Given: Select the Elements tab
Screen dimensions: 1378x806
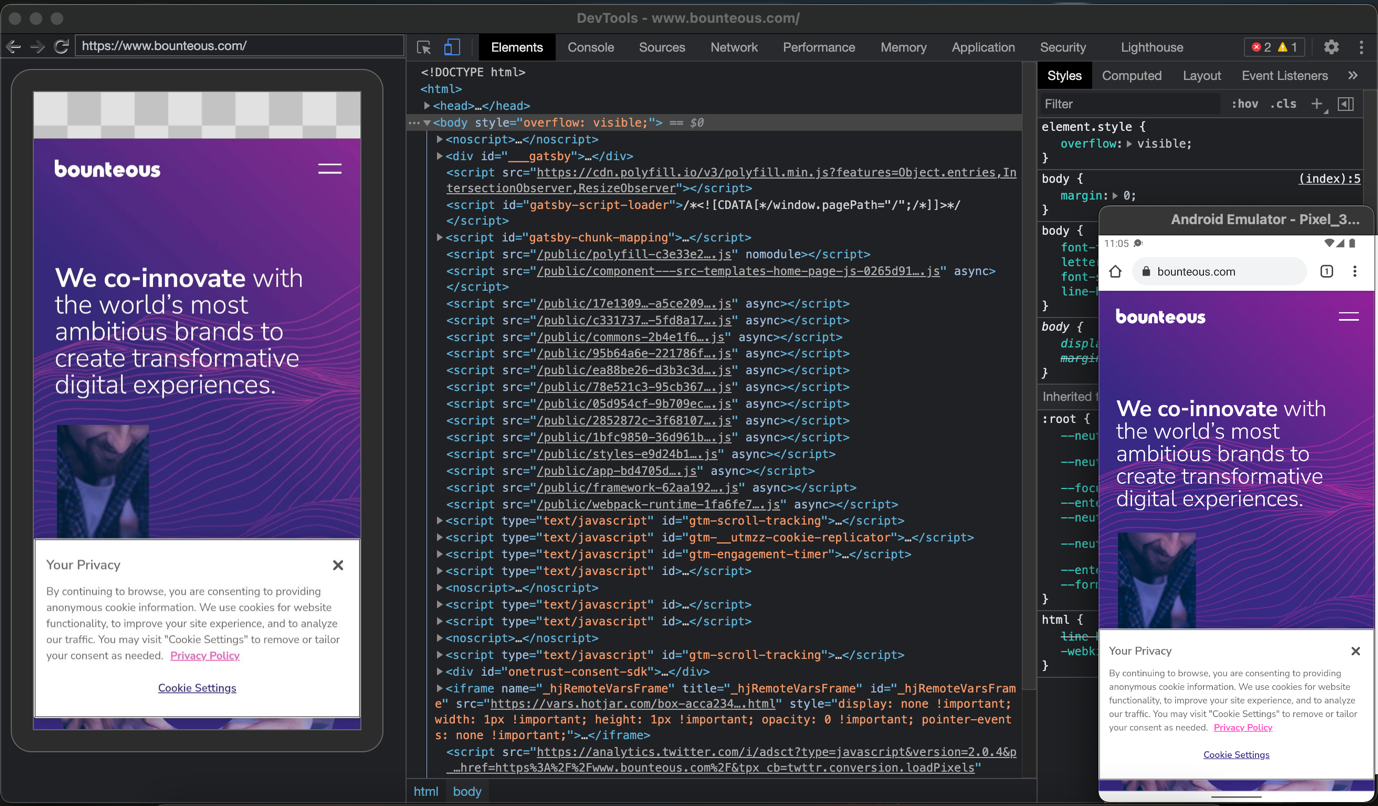Looking at the screenshot, I should click(517, 47).
